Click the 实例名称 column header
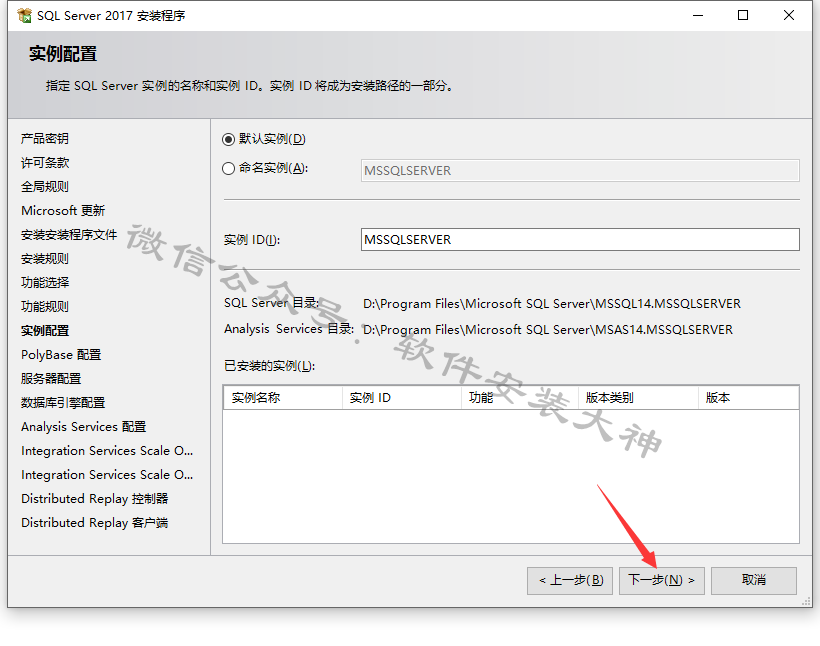Image resolution: width=820 pixels, height=646 pixels. click(x=283, y=398)
